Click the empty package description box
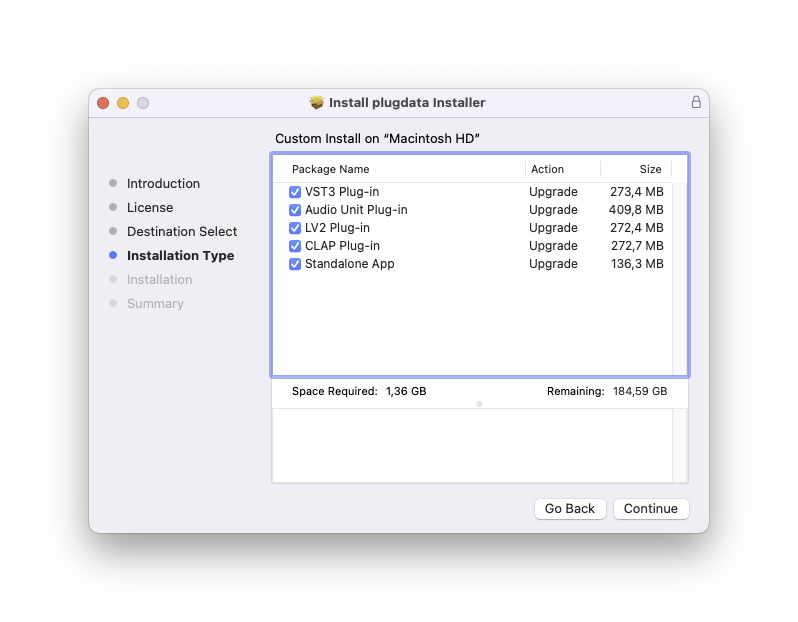 click(x=470, y=445)
